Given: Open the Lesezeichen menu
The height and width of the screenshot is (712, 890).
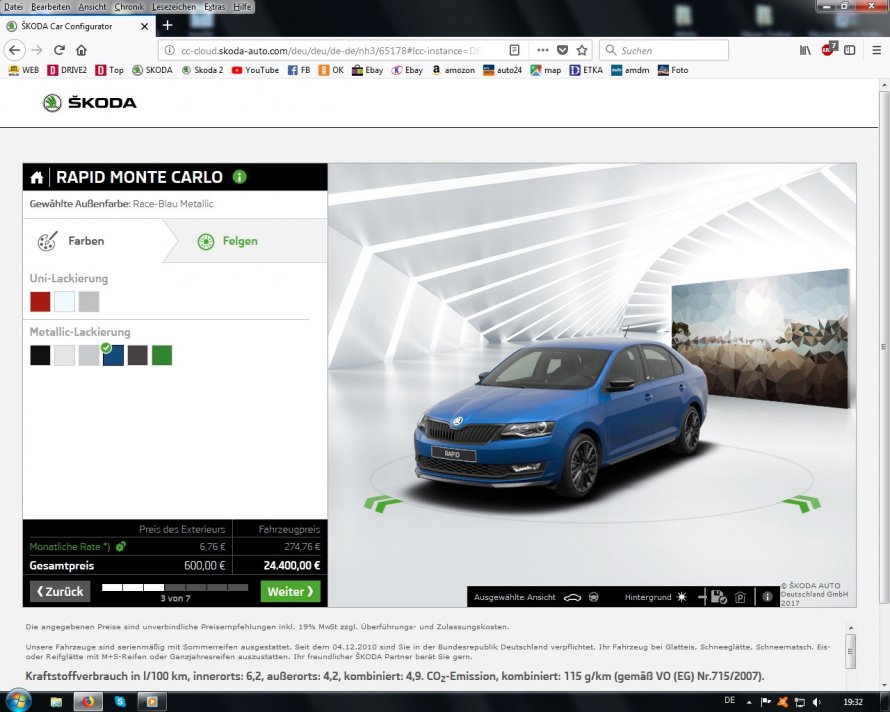Looking at the screenshot, I should (x=174, y=7).
